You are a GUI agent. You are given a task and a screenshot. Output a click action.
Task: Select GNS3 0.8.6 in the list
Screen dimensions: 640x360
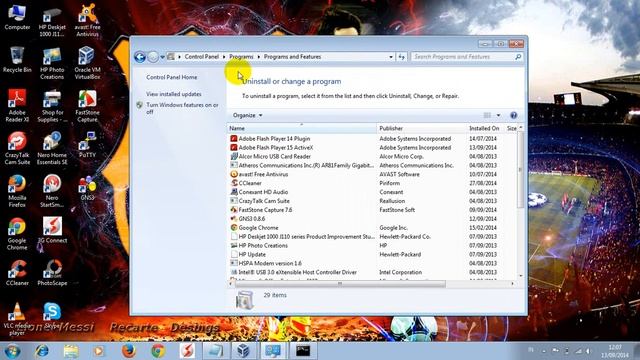(x=371, y=219)
